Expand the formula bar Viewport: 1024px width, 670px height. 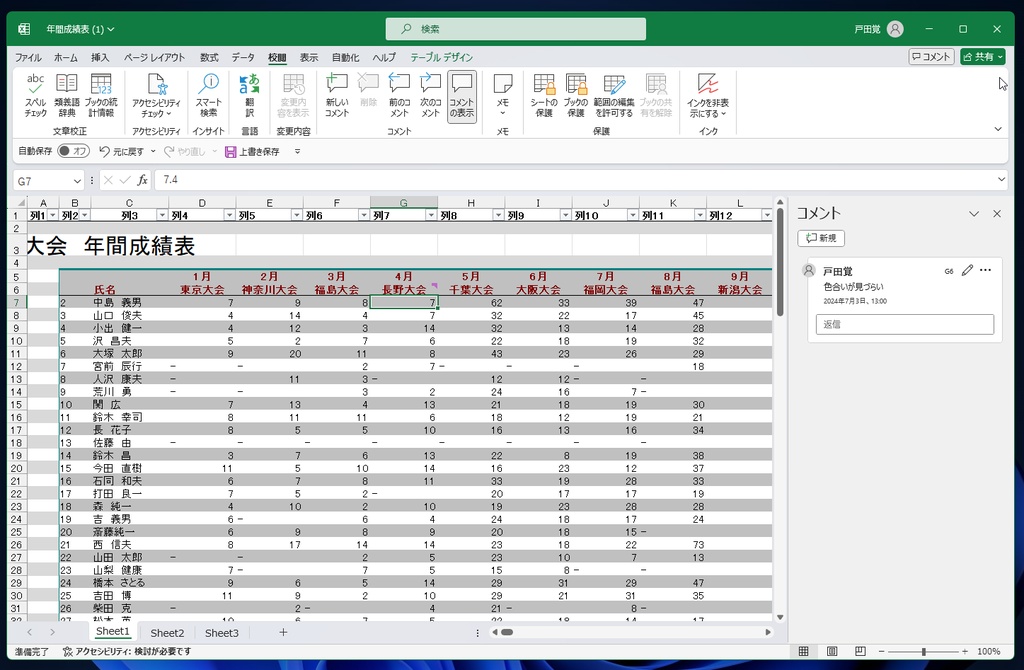tap(1002, 180)
